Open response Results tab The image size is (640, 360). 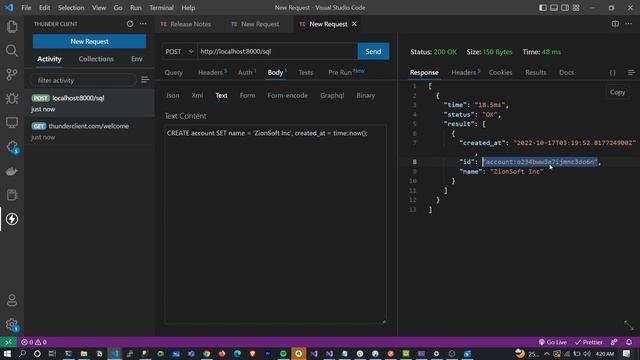click(536, 72)
